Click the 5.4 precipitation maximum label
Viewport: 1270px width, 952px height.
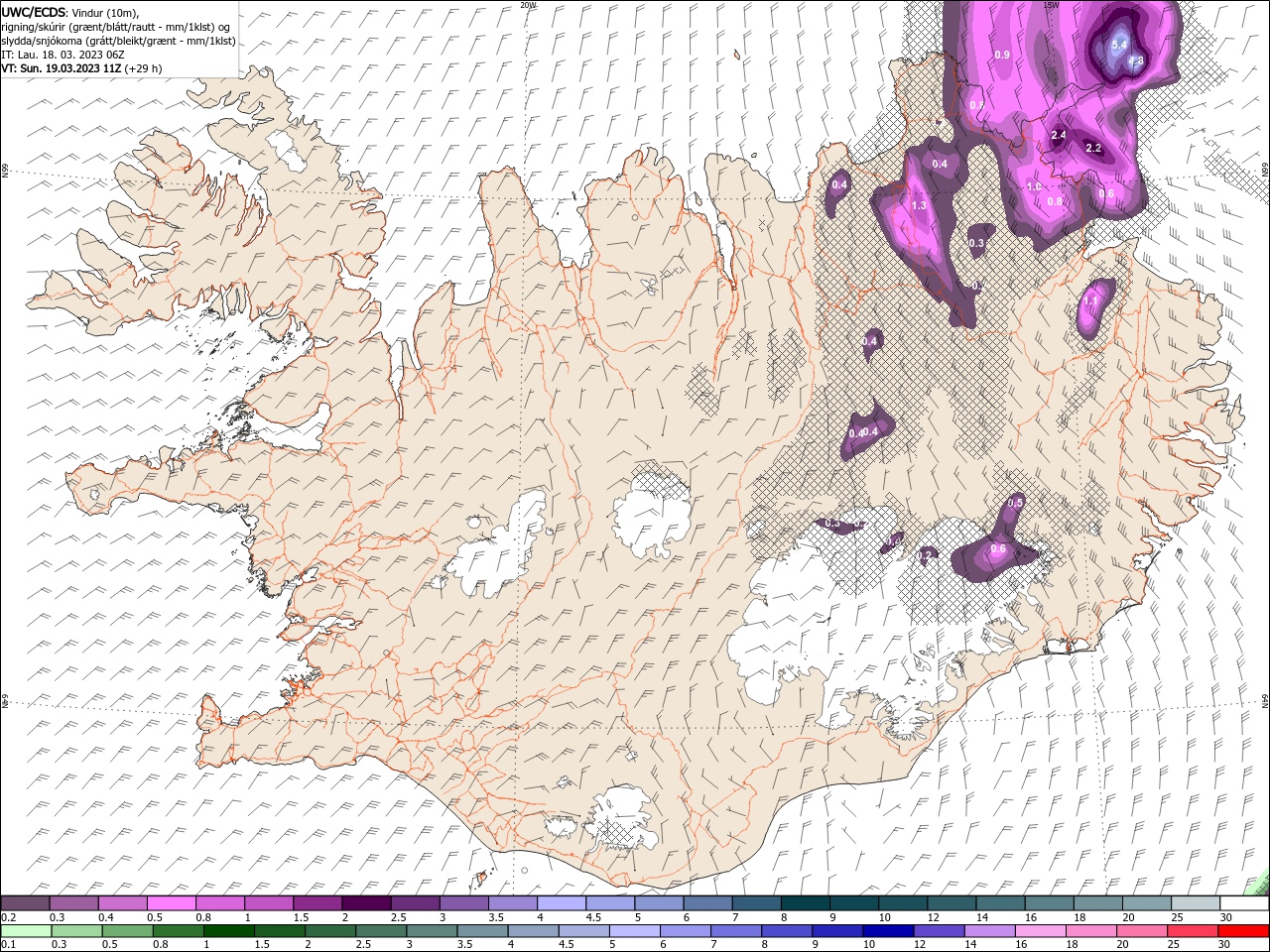pos(1119,45)
